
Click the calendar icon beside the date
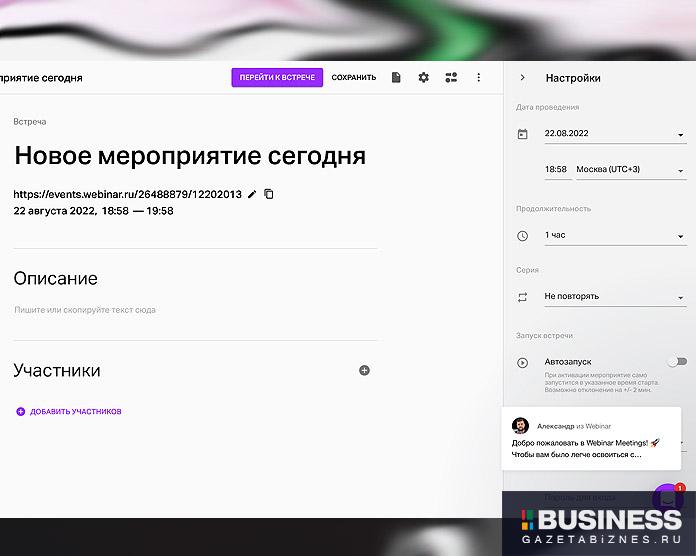522,134
